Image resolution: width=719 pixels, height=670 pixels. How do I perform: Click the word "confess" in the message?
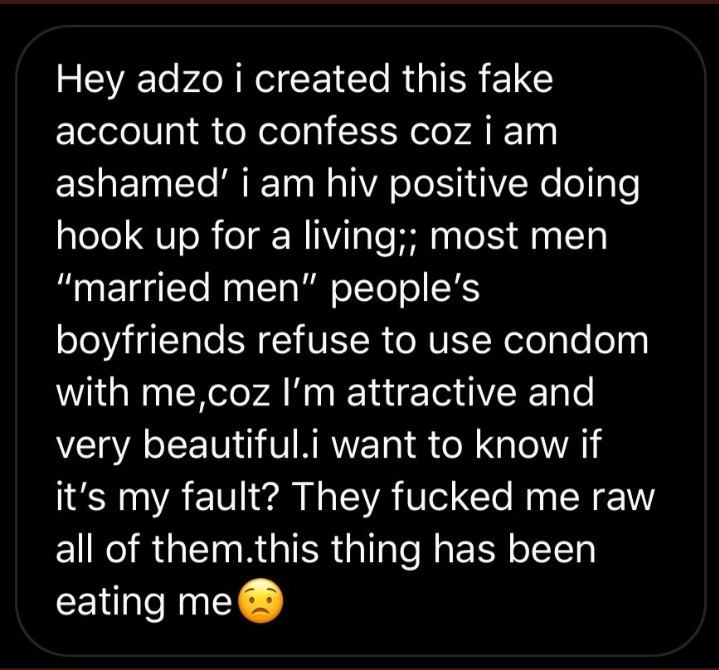327,131
